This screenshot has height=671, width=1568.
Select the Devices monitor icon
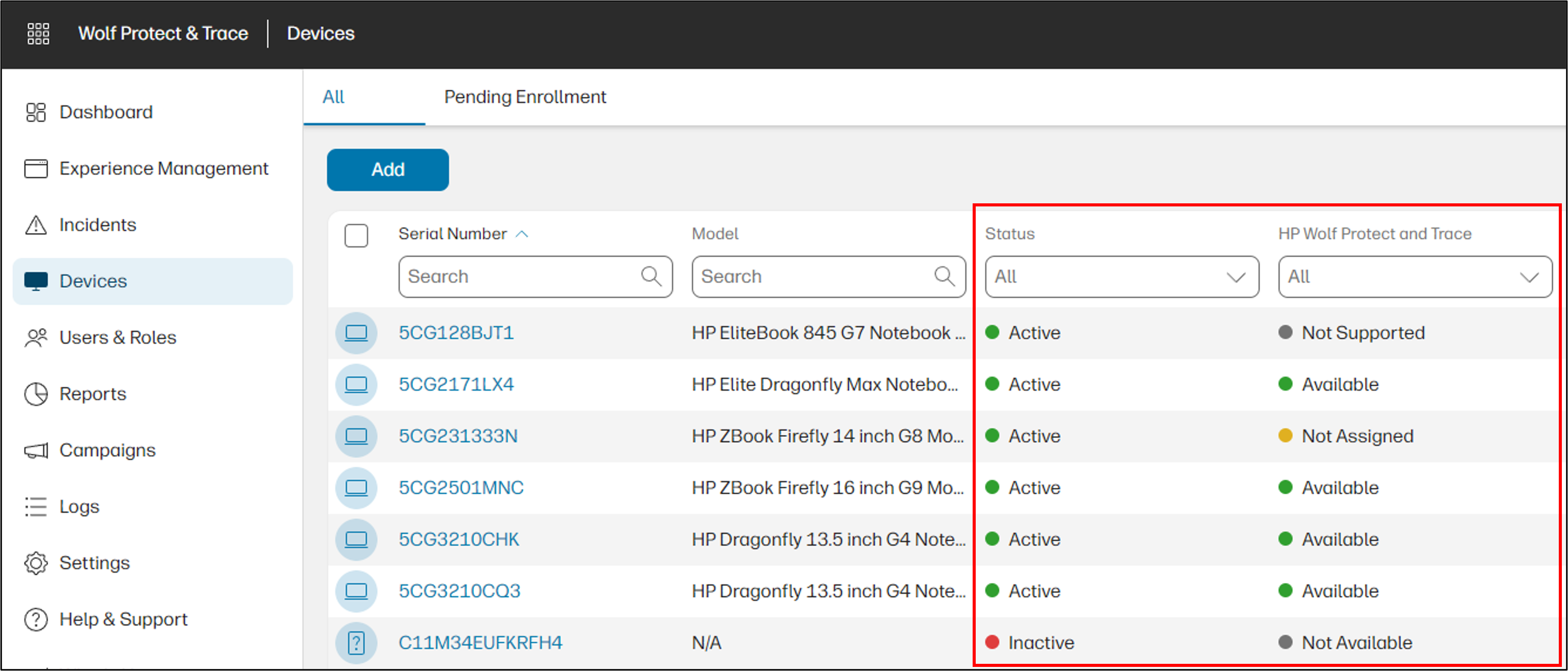(35, 281)
